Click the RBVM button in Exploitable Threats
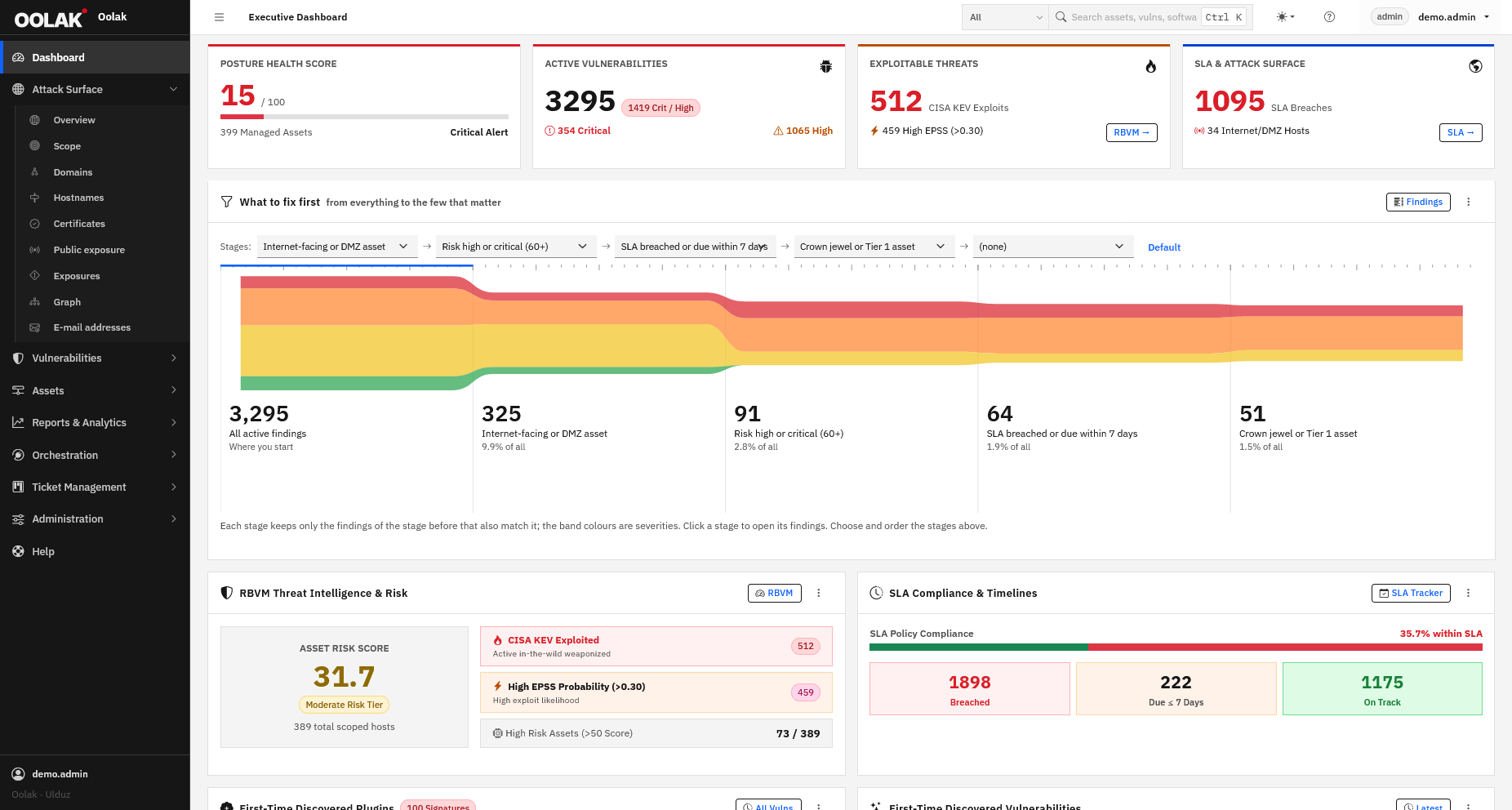Screen dimensions: 1512x810 (x=1132, y=132)
